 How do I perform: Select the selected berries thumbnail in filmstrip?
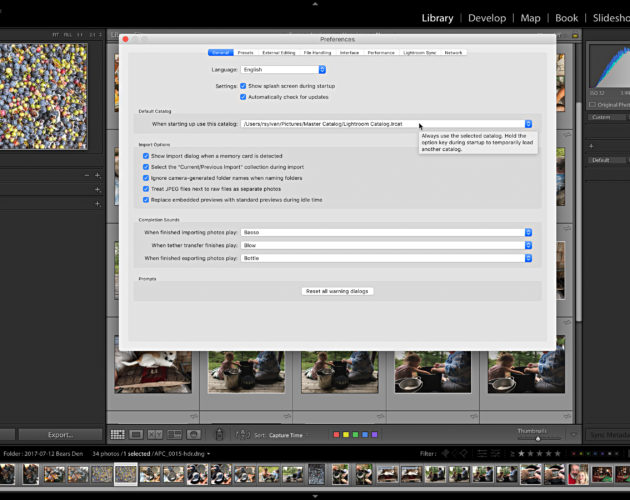(x=126, y=474)
